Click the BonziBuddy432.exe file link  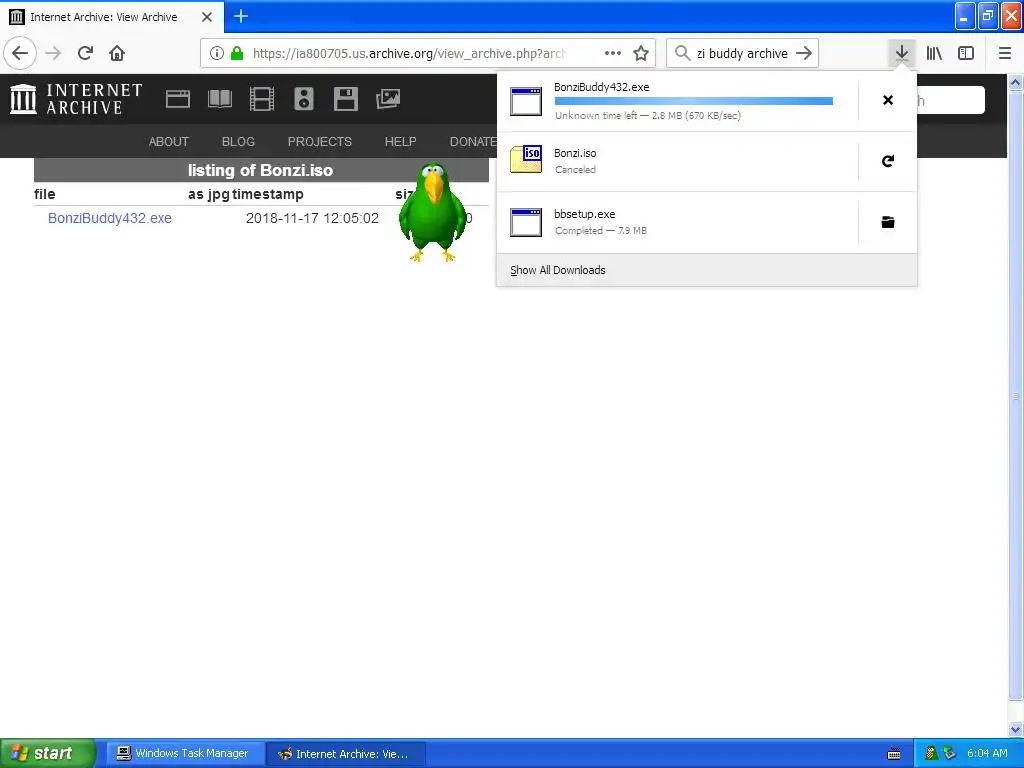110,218
